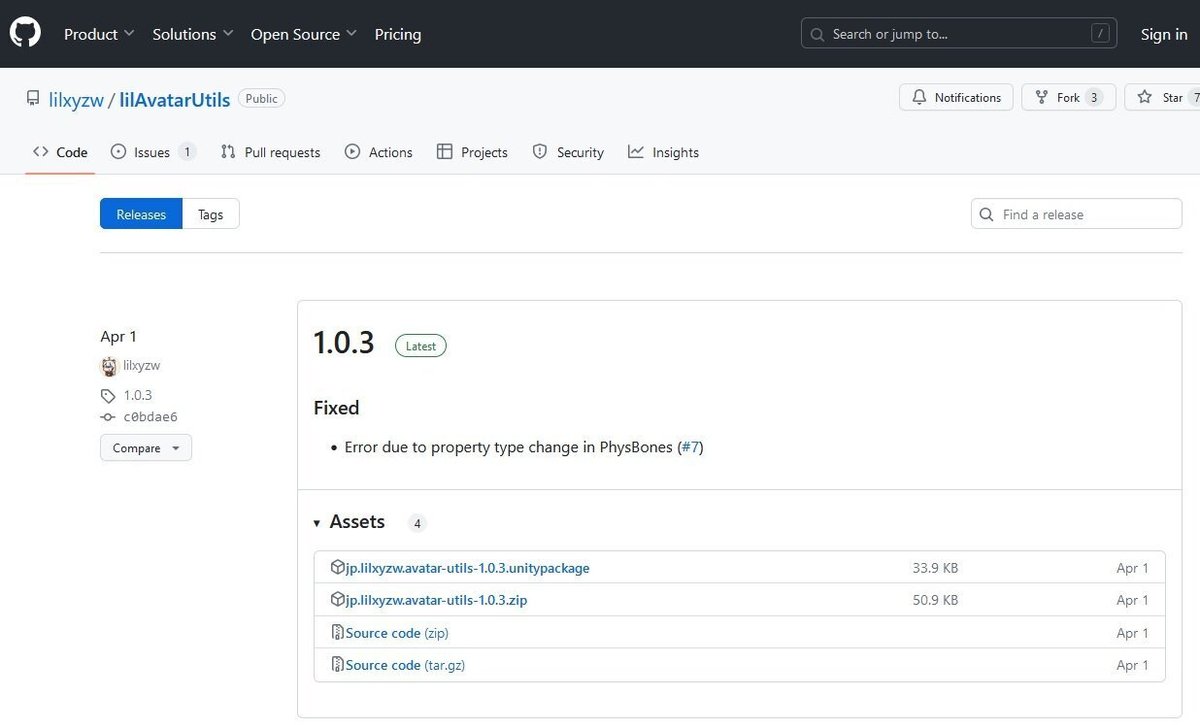Star the repository with the Star button

pyautogui.click(x=1162, y=97)
